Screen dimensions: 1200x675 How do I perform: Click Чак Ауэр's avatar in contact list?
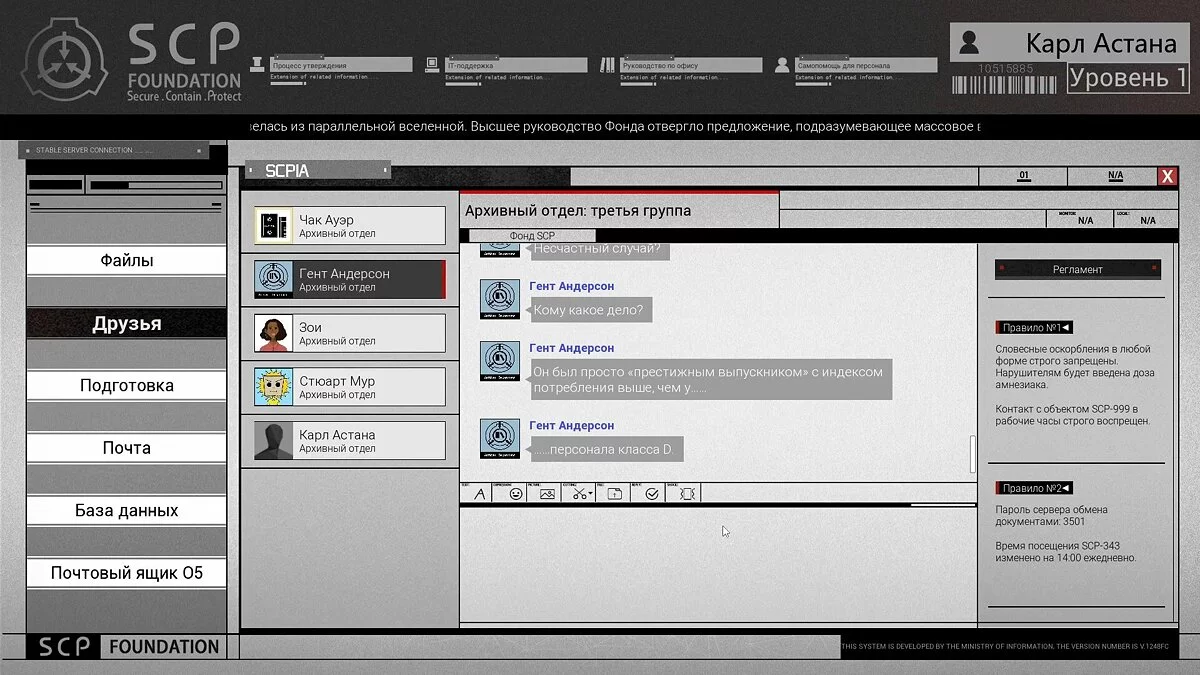pos(273,226)
